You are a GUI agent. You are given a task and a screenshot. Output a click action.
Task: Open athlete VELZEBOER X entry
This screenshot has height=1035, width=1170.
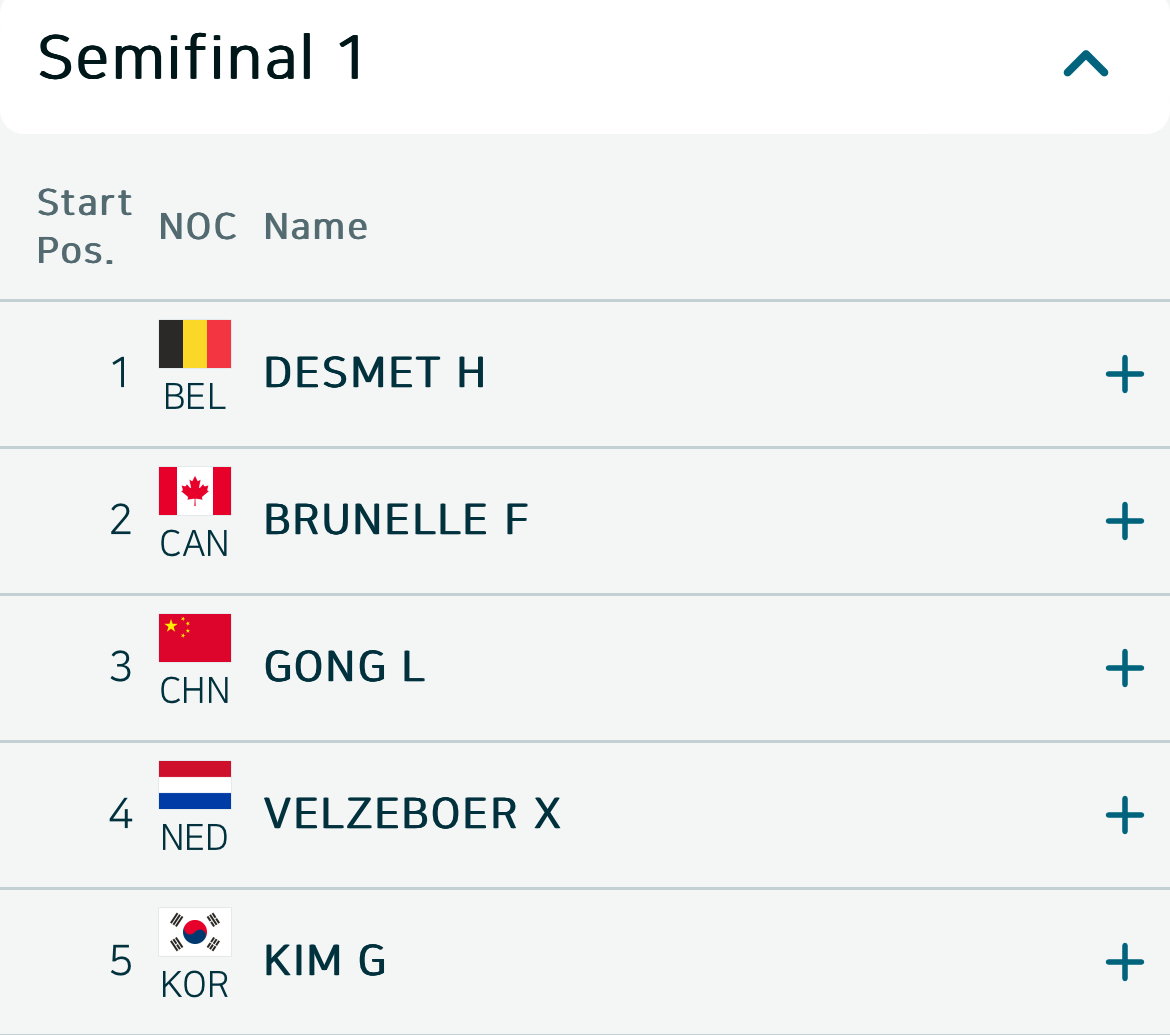pos(412,815)
